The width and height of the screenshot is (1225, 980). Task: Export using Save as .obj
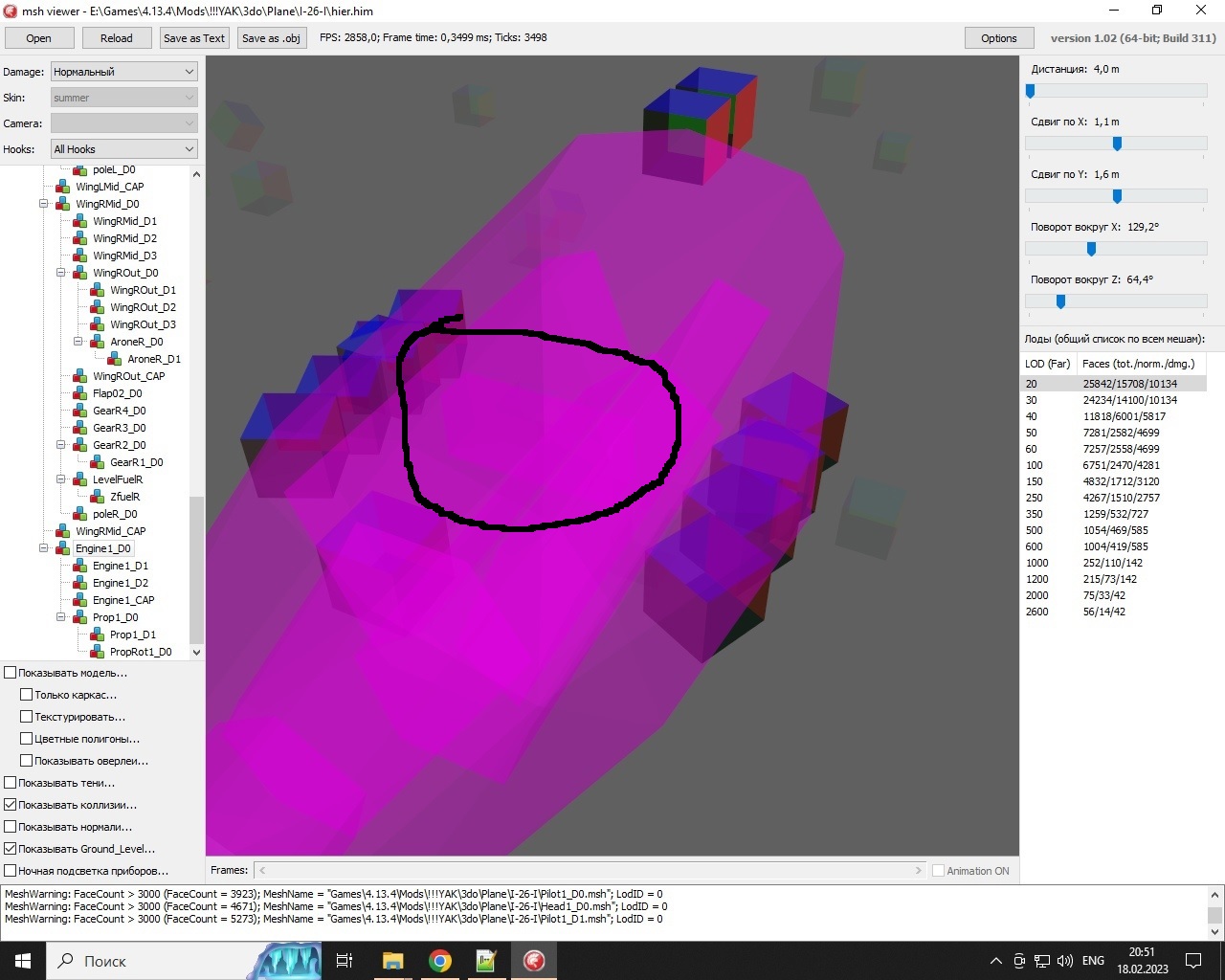[x=272, y=38]
